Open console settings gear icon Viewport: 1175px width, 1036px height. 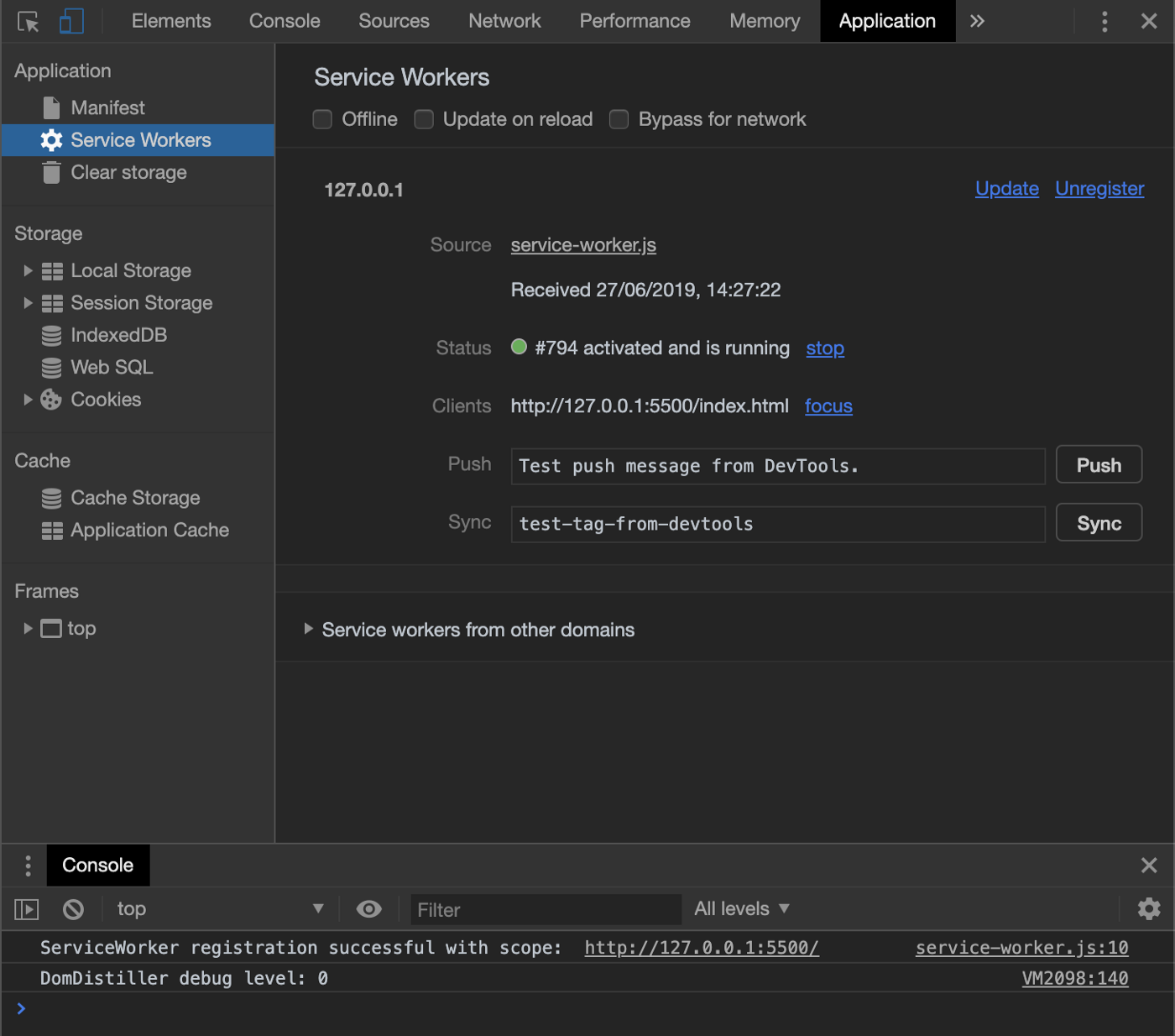point(1148,909)
